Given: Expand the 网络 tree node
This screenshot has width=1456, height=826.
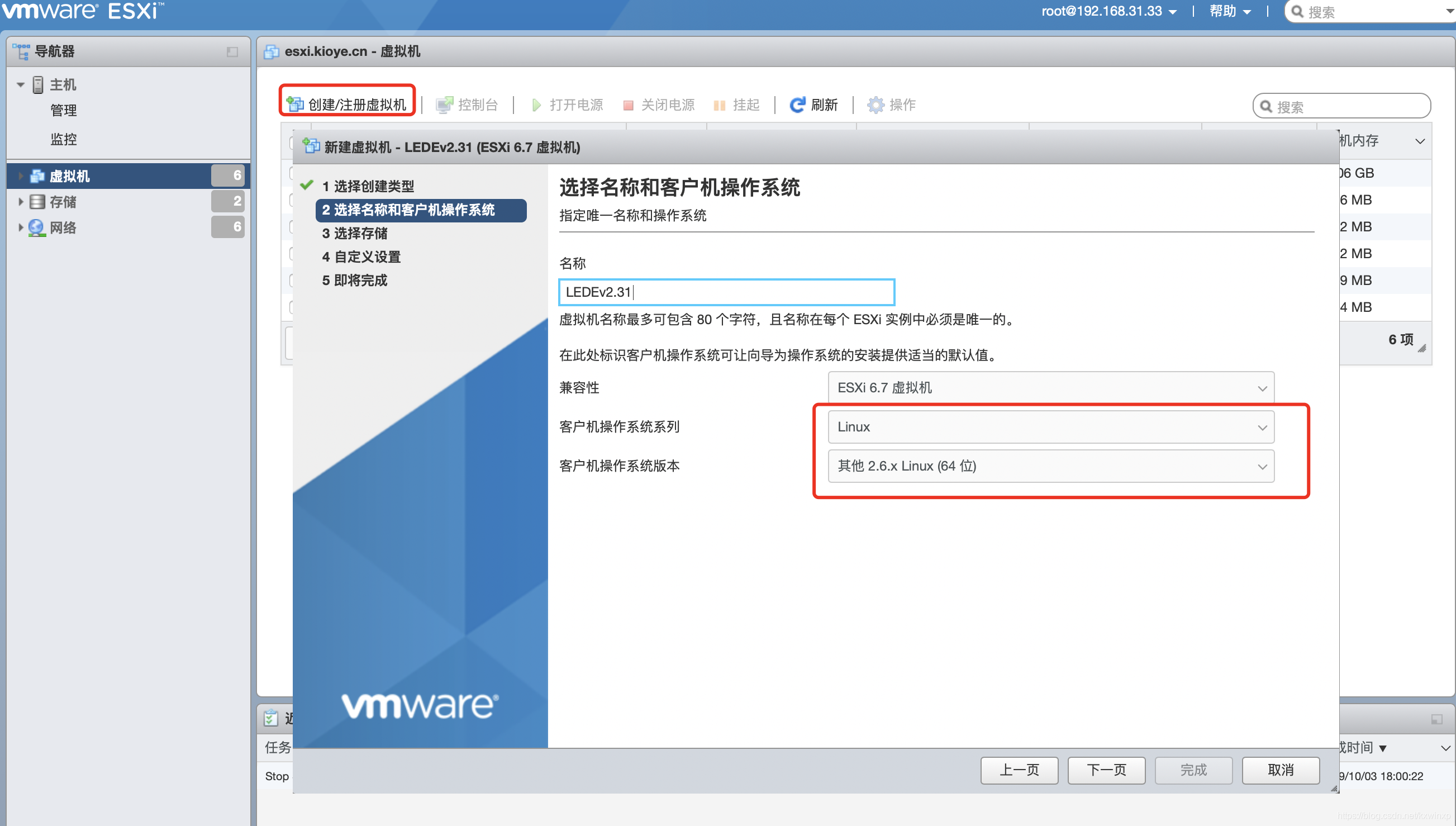Looking at the screenshot, I should (21, 228).
